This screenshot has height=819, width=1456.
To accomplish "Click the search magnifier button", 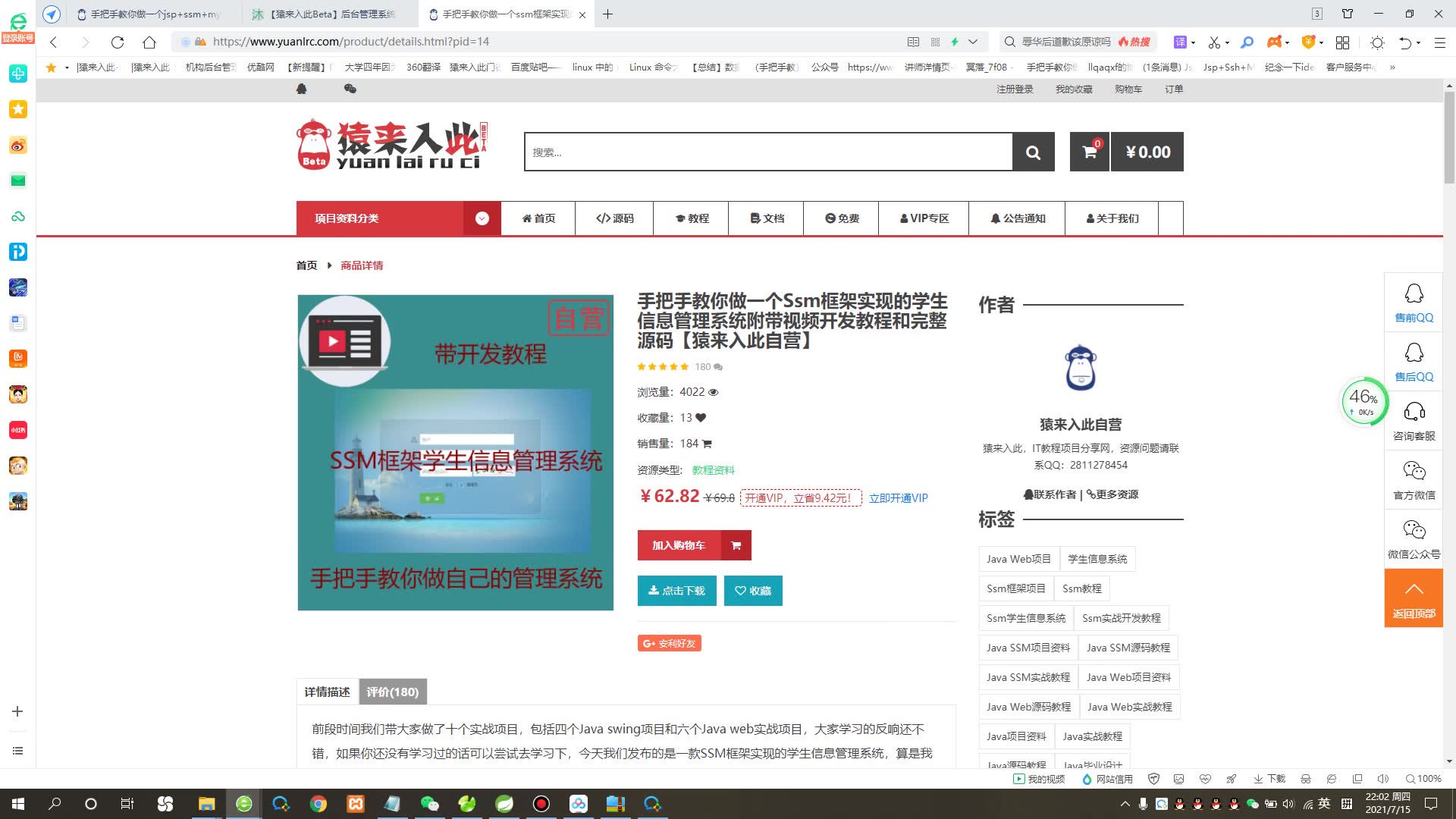I will click(x=1033, y=152).
